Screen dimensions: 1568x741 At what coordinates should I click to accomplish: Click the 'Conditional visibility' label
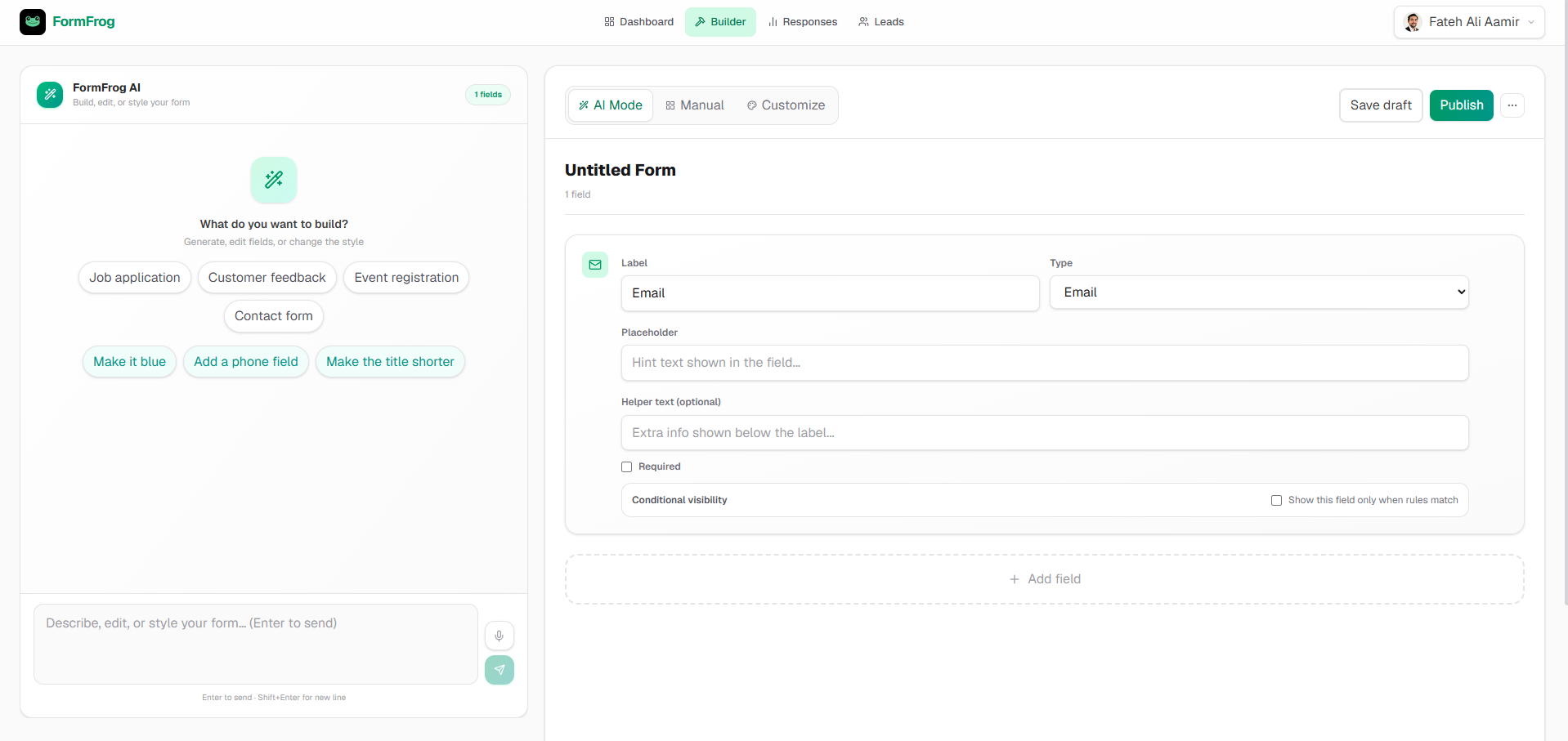pos(679,500)
